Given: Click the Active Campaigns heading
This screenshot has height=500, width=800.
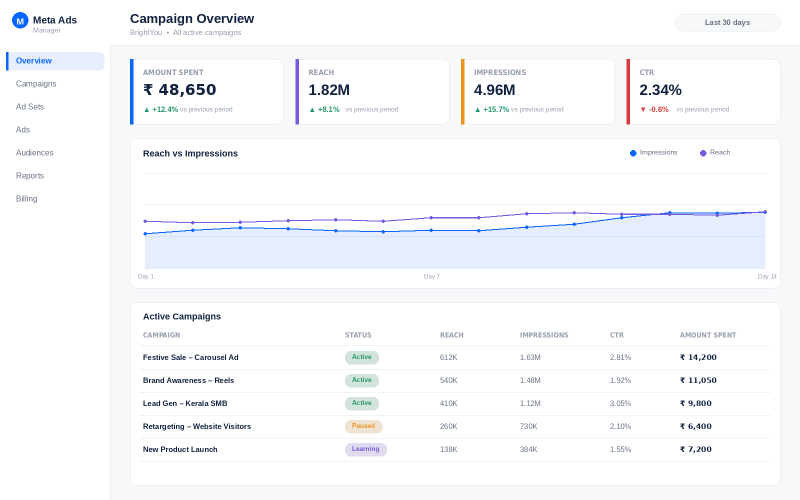Looking at the screenshot, I should point(182,317).
